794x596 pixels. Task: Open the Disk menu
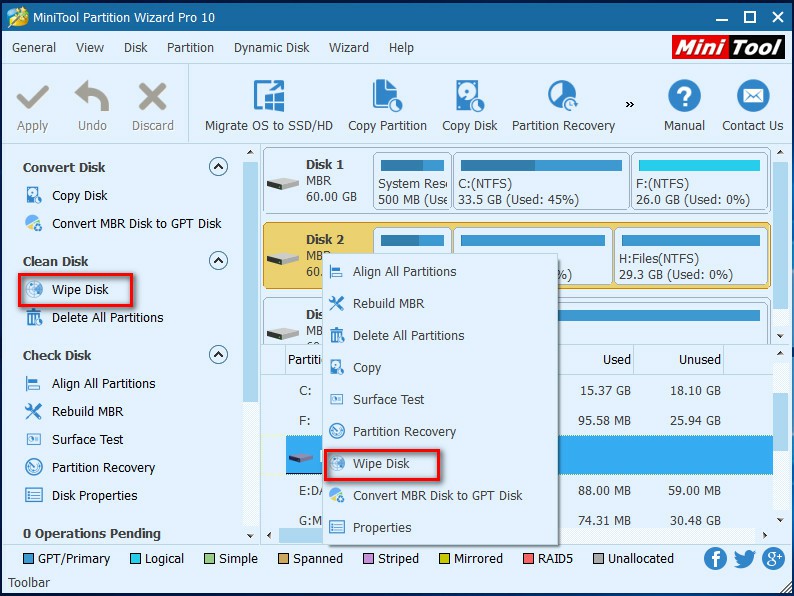click(x=136, y=48)
